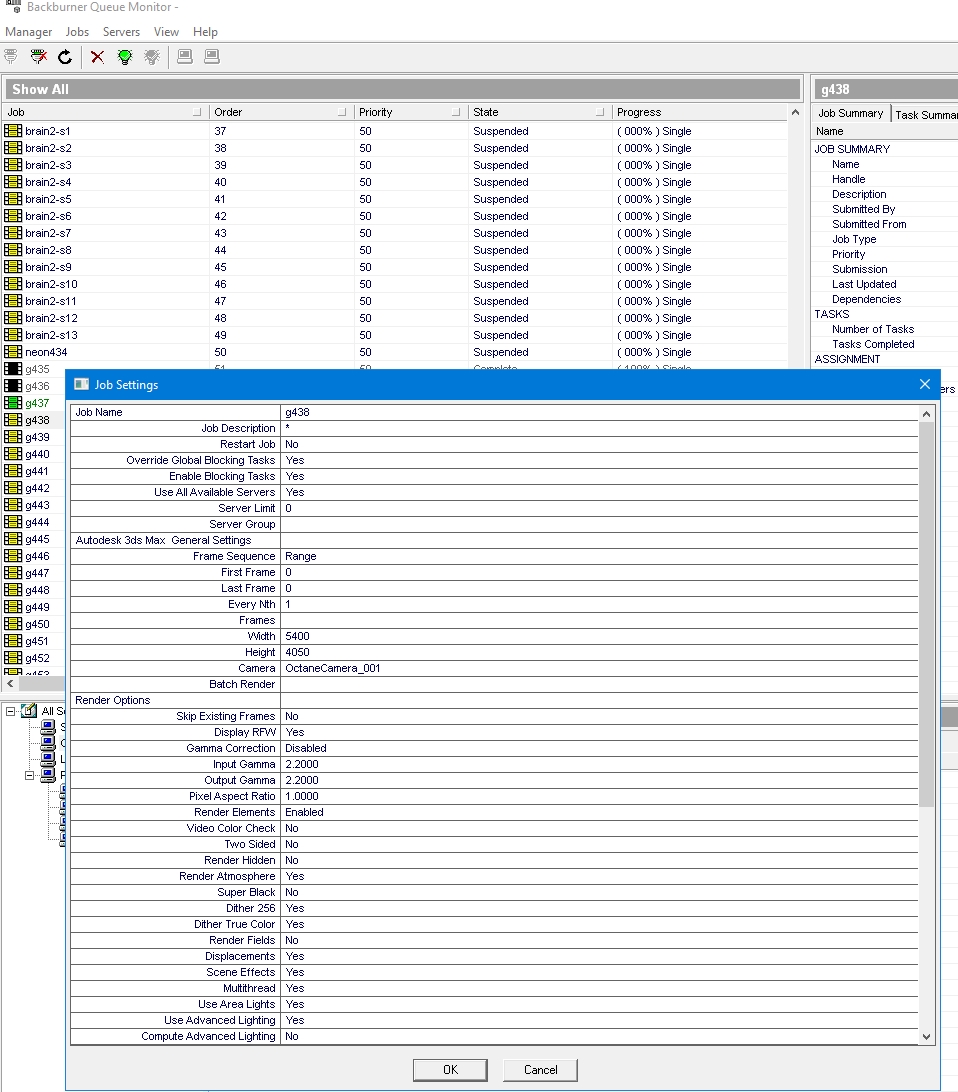Click the job icon beside g447
Screen dimensions: 958x1092
pos(13,573)
